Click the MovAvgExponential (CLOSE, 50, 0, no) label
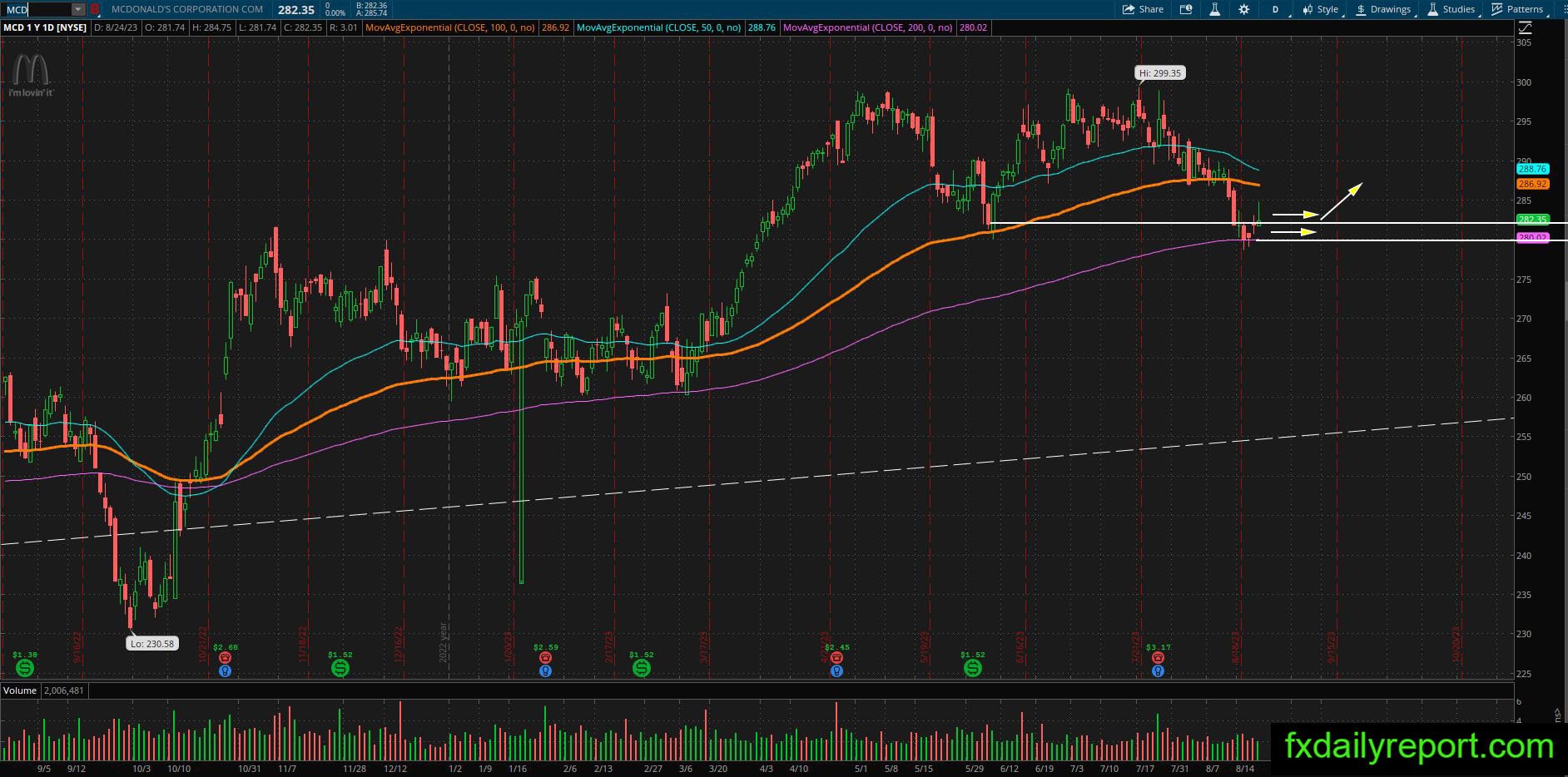The image size is (1568, 777). tap(659, 27)
